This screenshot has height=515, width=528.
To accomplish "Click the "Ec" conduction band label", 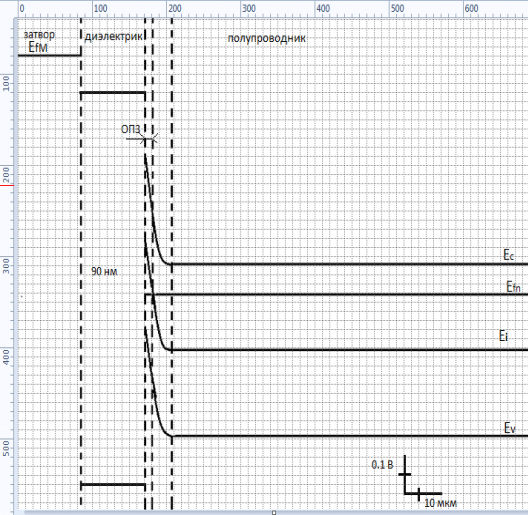I will click(x=508, y=255).
